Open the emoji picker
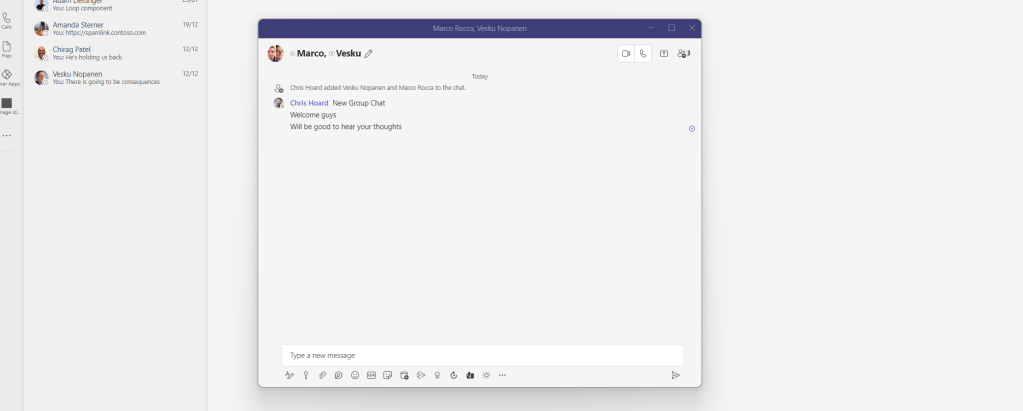Viewport: 1023px width, 411px height. tap(355, 375)
